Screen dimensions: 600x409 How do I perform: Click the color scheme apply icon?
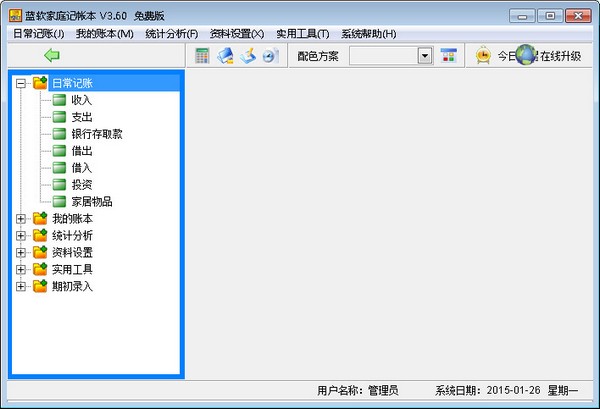(448, 56)
